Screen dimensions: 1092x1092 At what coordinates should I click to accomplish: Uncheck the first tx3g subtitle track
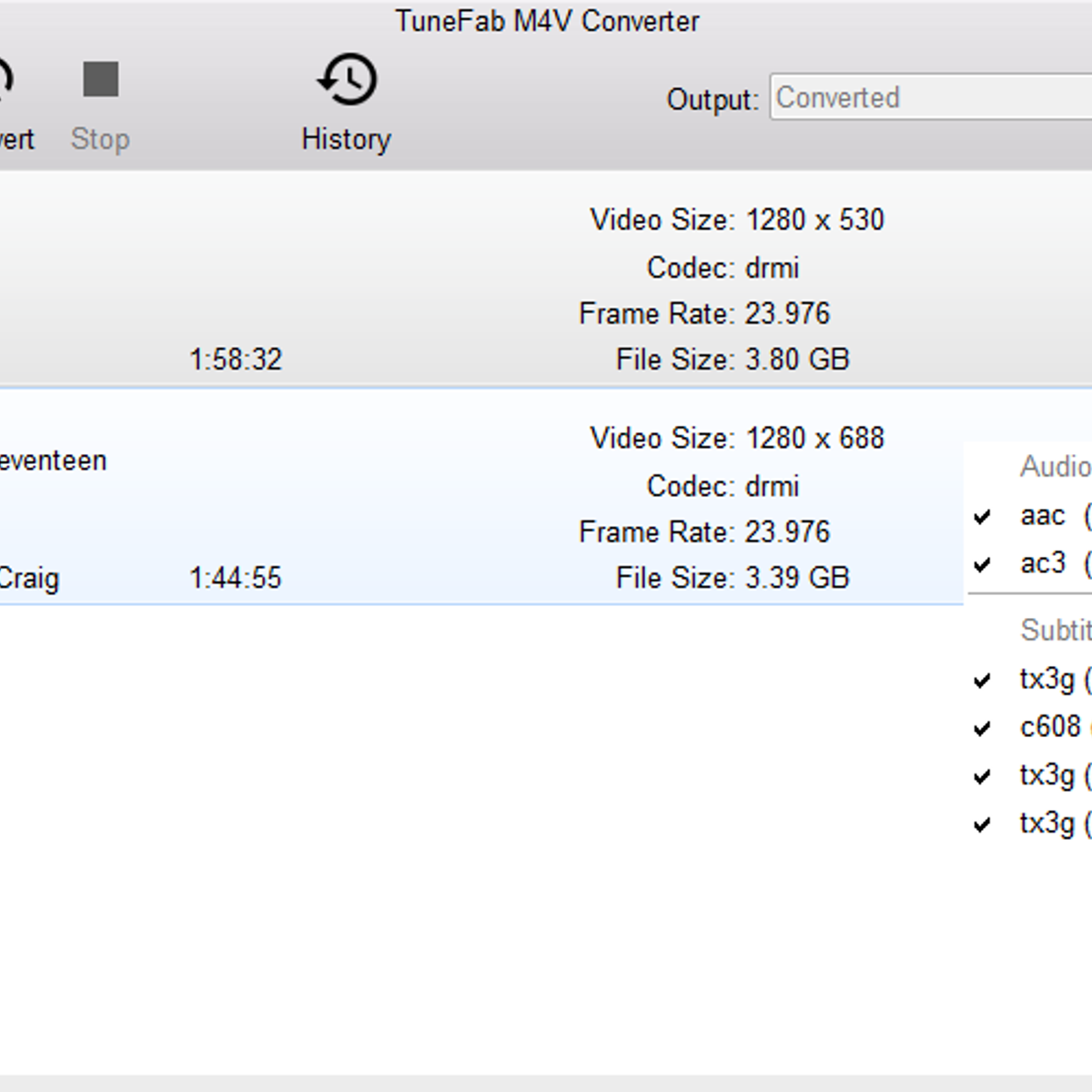click(x=981, y=678)
